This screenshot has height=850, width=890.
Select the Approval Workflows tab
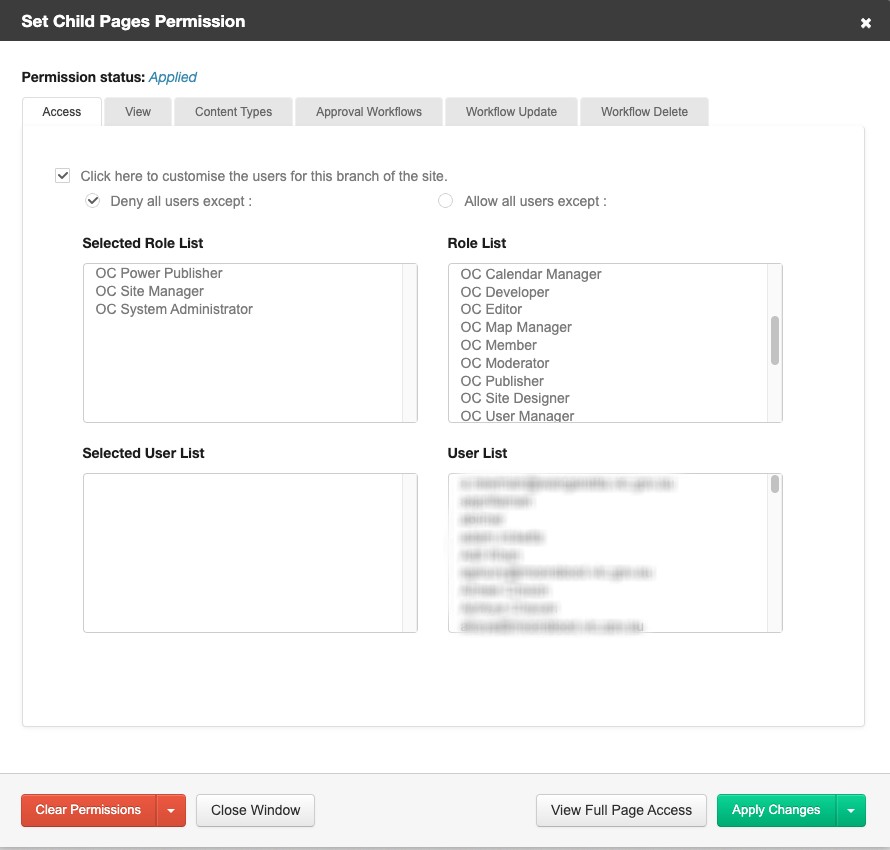pyautogui.click(x=368, y=111)
